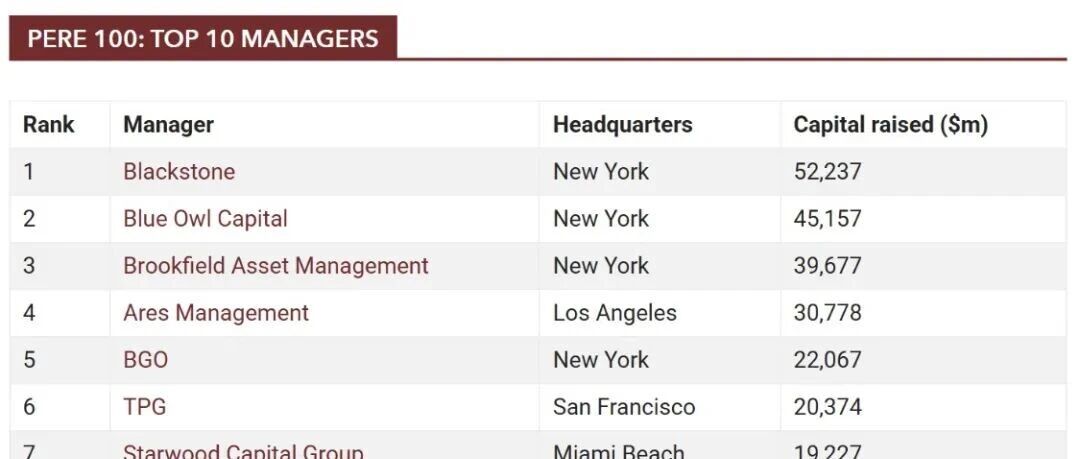Open the BGO manager link
This screenshot has width=1080, height=459.
pyautogui.click(x=145, y=360)
